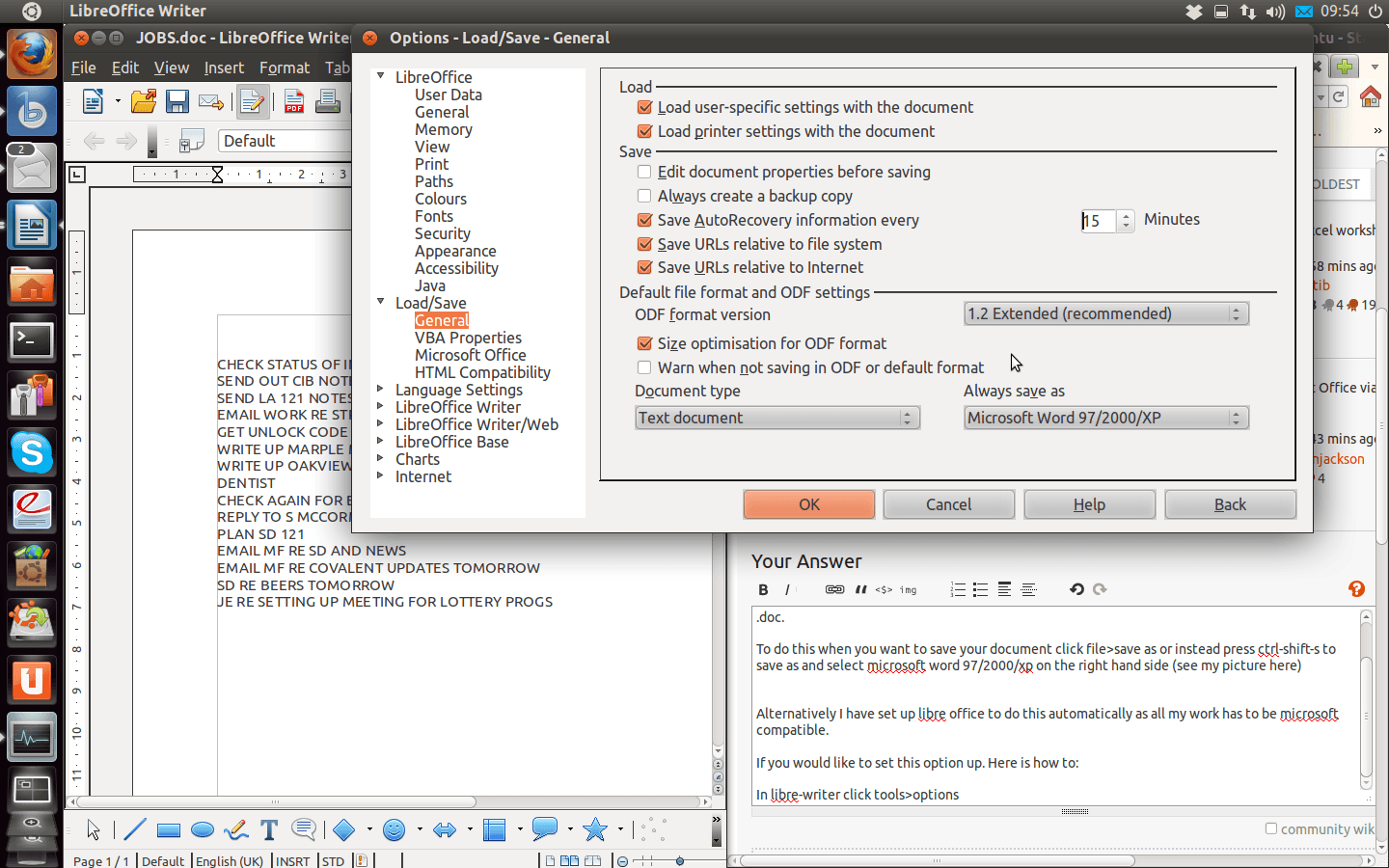This screenshot has height=868, width=1389.
Task: Launch Firefox from the Ubuntu launcher
Action: coord(32,53)
